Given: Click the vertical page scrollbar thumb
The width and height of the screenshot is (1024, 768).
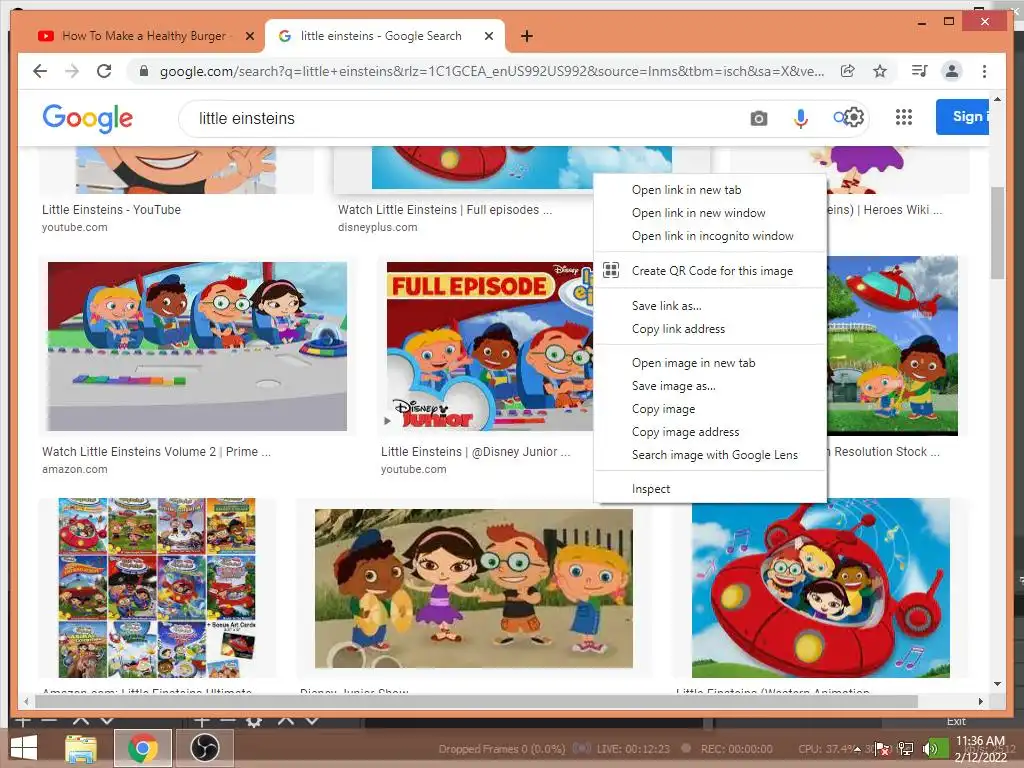Looking at the screenshot, I should (997, 232).
